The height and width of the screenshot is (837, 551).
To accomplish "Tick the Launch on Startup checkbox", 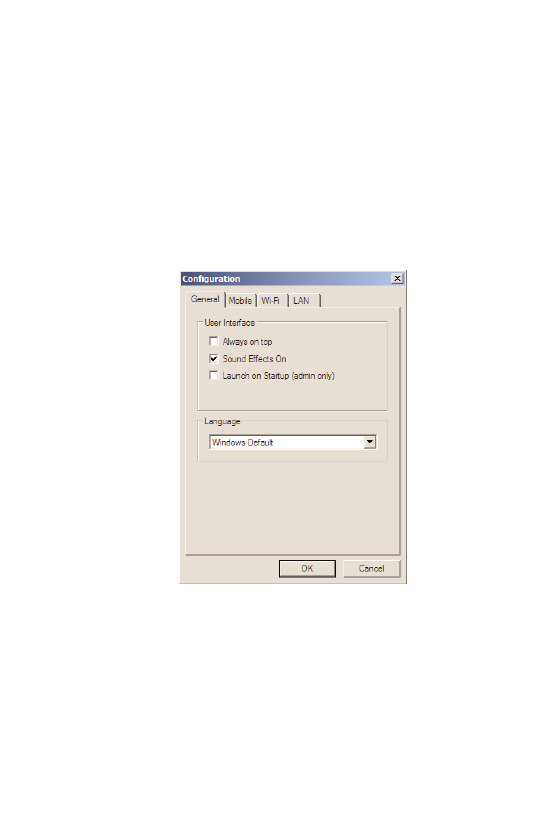I will coord(214,375).
